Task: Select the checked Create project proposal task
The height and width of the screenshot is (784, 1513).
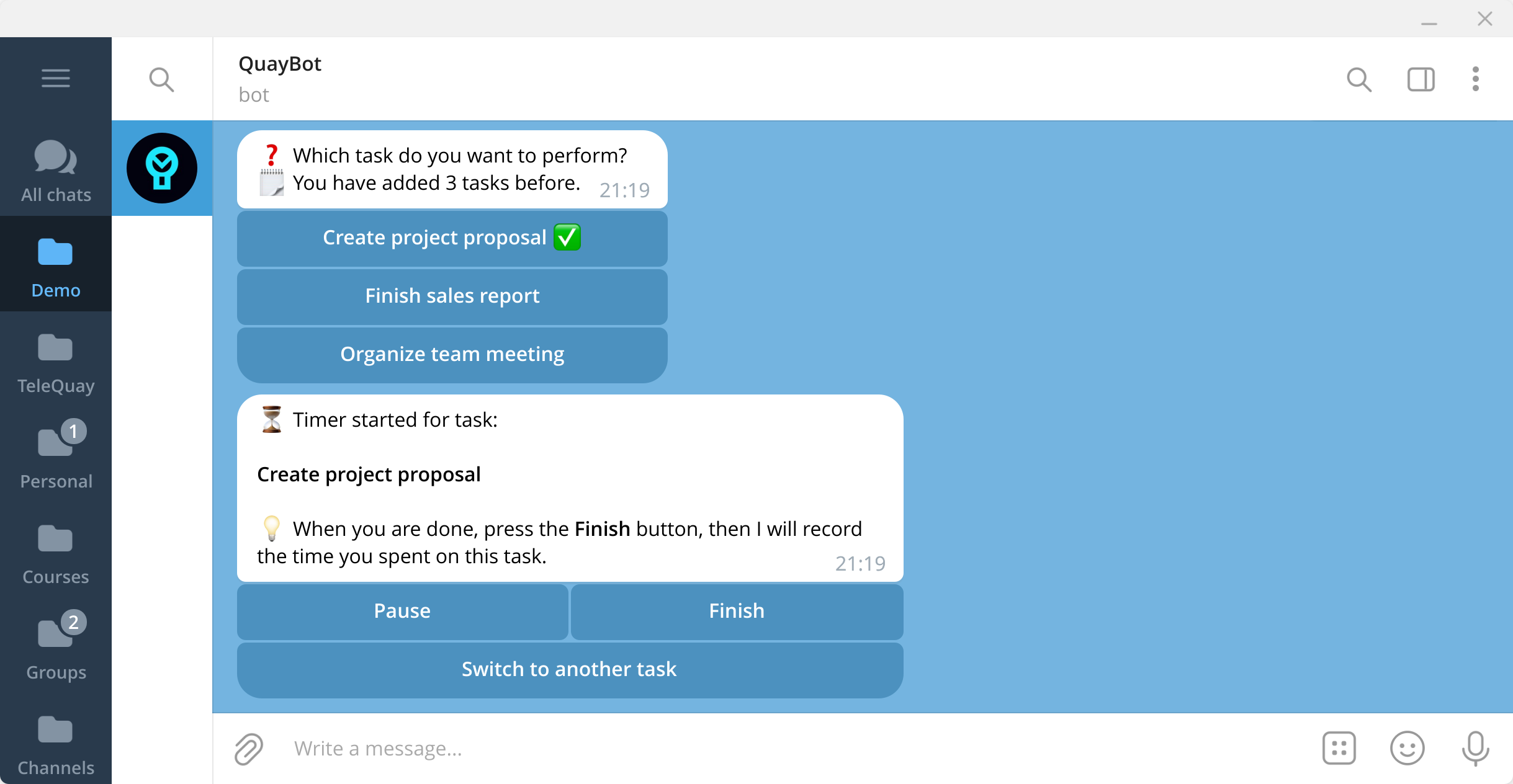Action: (452, 238)
